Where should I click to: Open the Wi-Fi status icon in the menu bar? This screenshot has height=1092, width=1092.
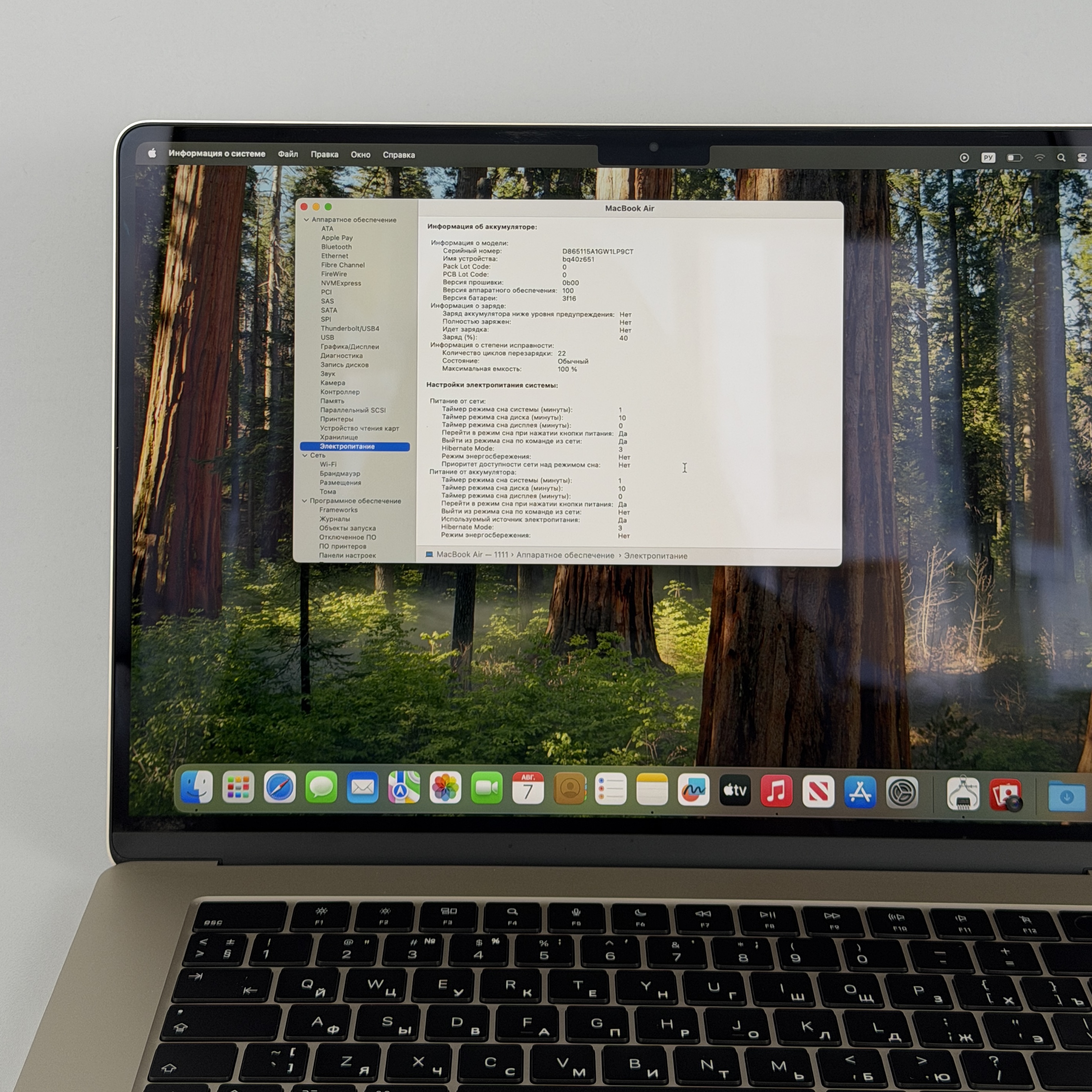coord(1039,158)
